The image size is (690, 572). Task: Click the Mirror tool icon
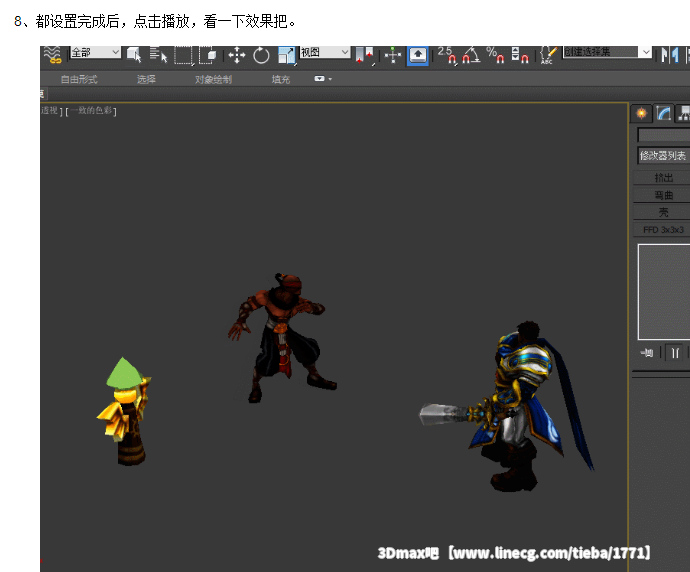670,55
